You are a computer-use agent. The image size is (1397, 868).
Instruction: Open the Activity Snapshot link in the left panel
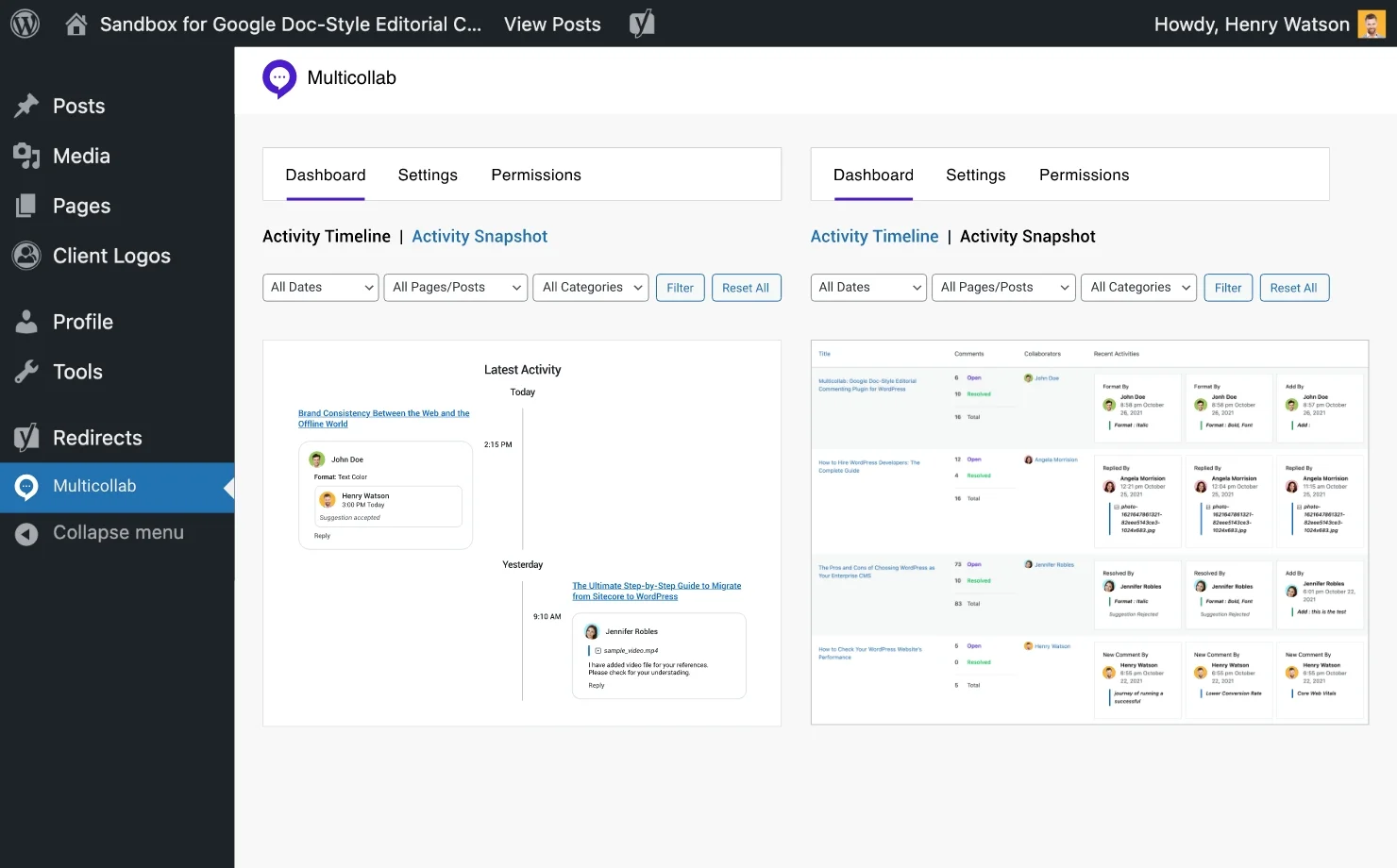click(480, 237)
